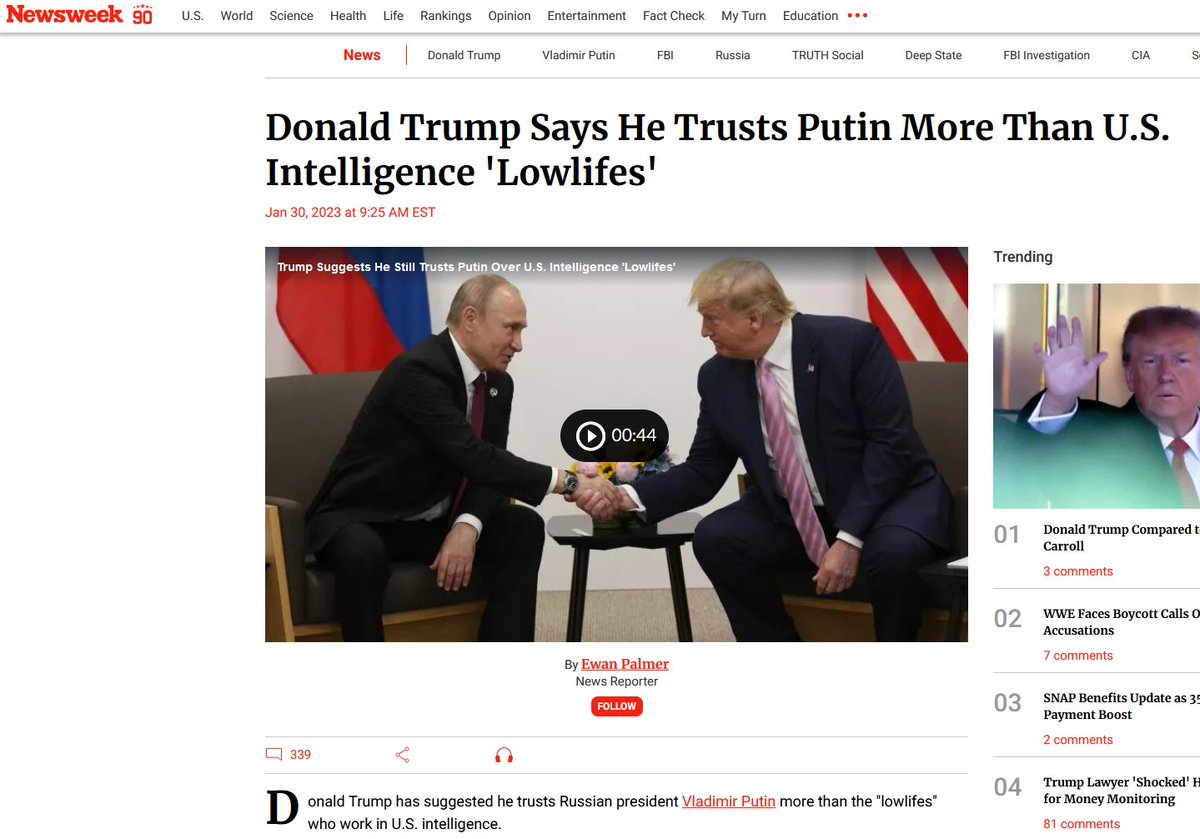Open the three-dot more sections menu

pyautogui.click(x=858, y=16)
